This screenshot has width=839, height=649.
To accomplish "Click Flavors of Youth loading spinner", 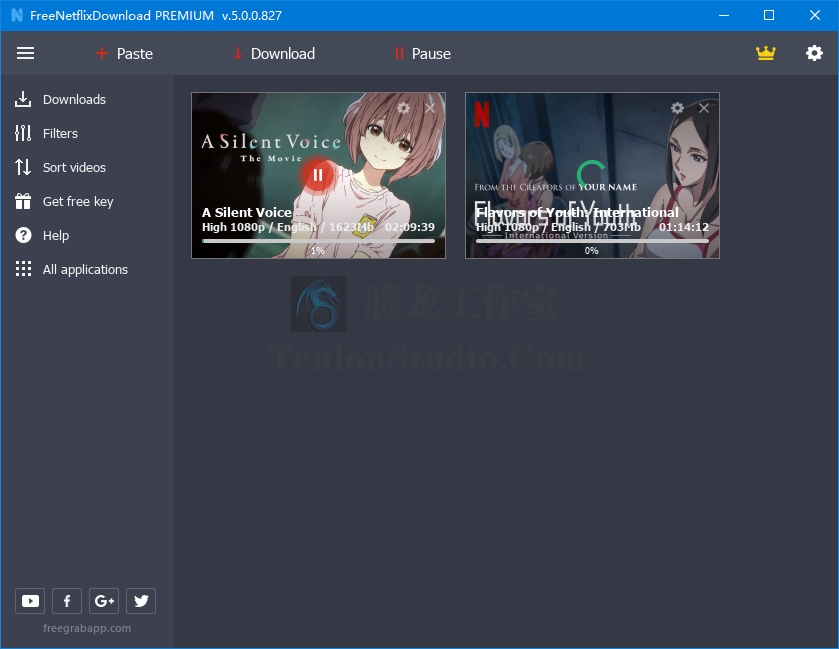I will [x=591, y=174].
